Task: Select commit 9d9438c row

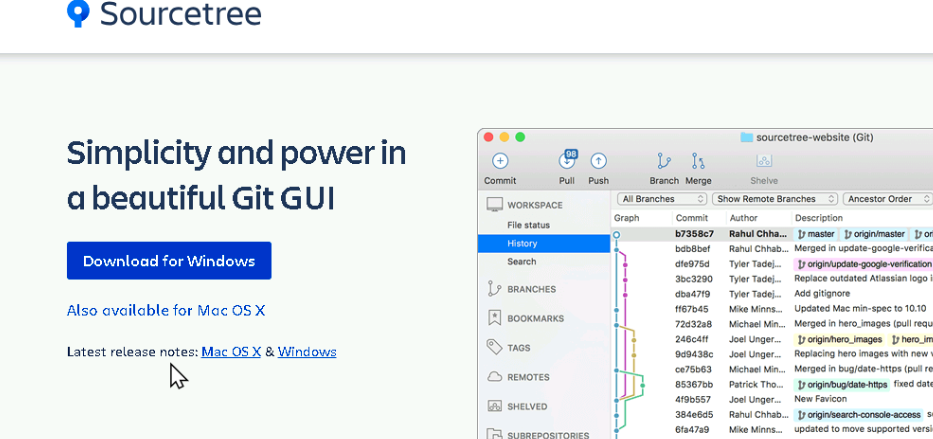Action: coord(772,354)
